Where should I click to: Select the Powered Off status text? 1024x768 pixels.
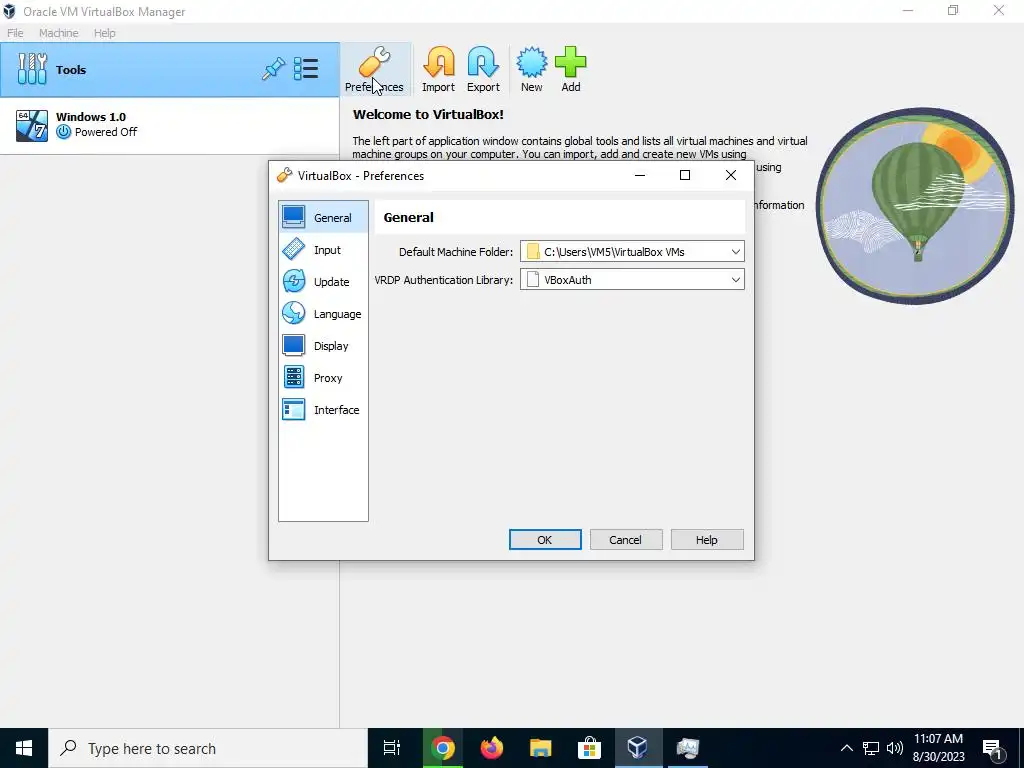(106, 132)
